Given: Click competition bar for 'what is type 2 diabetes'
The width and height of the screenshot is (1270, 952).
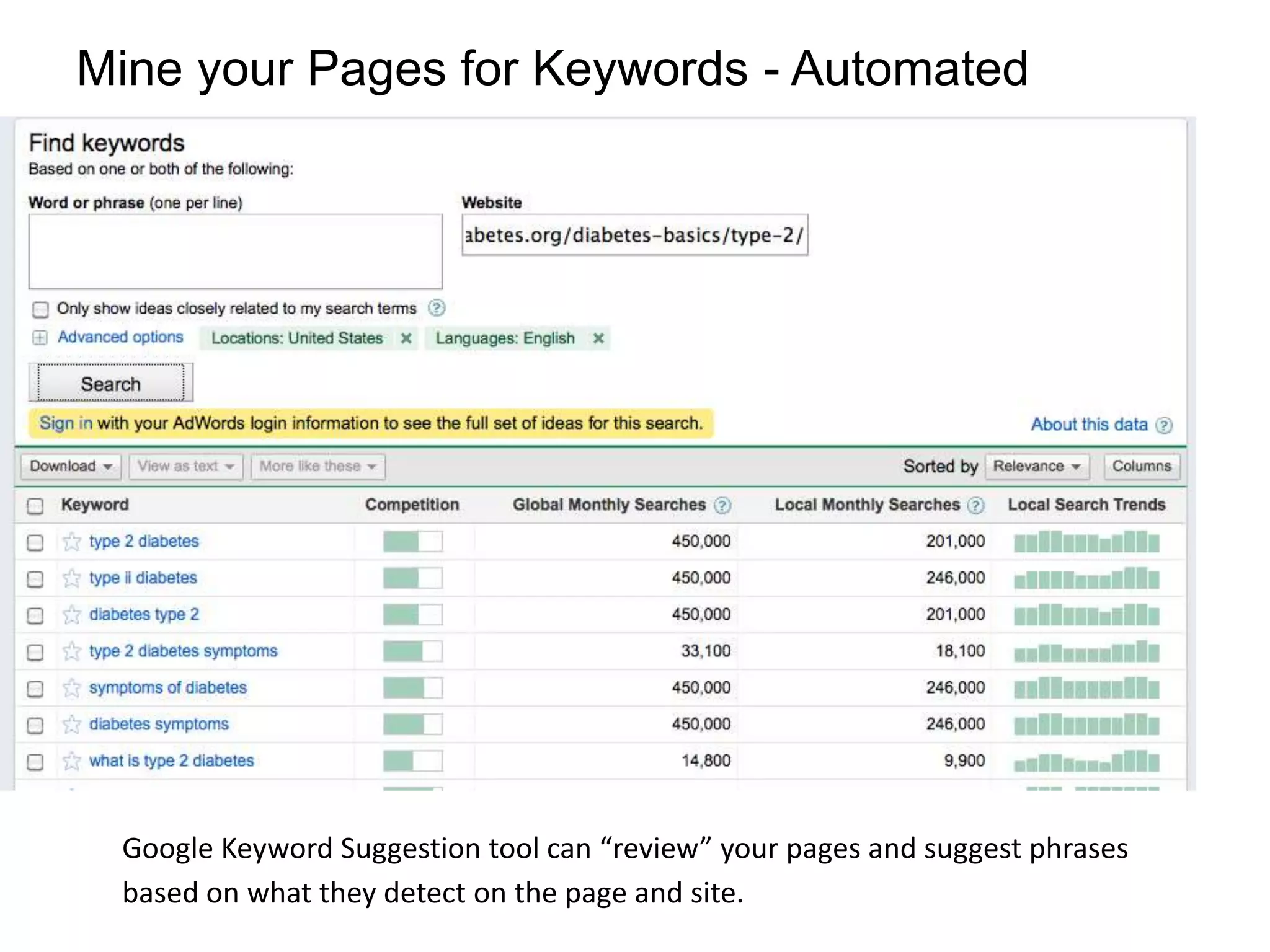Looking at the screenshot, I should click(x=412, y=761).
